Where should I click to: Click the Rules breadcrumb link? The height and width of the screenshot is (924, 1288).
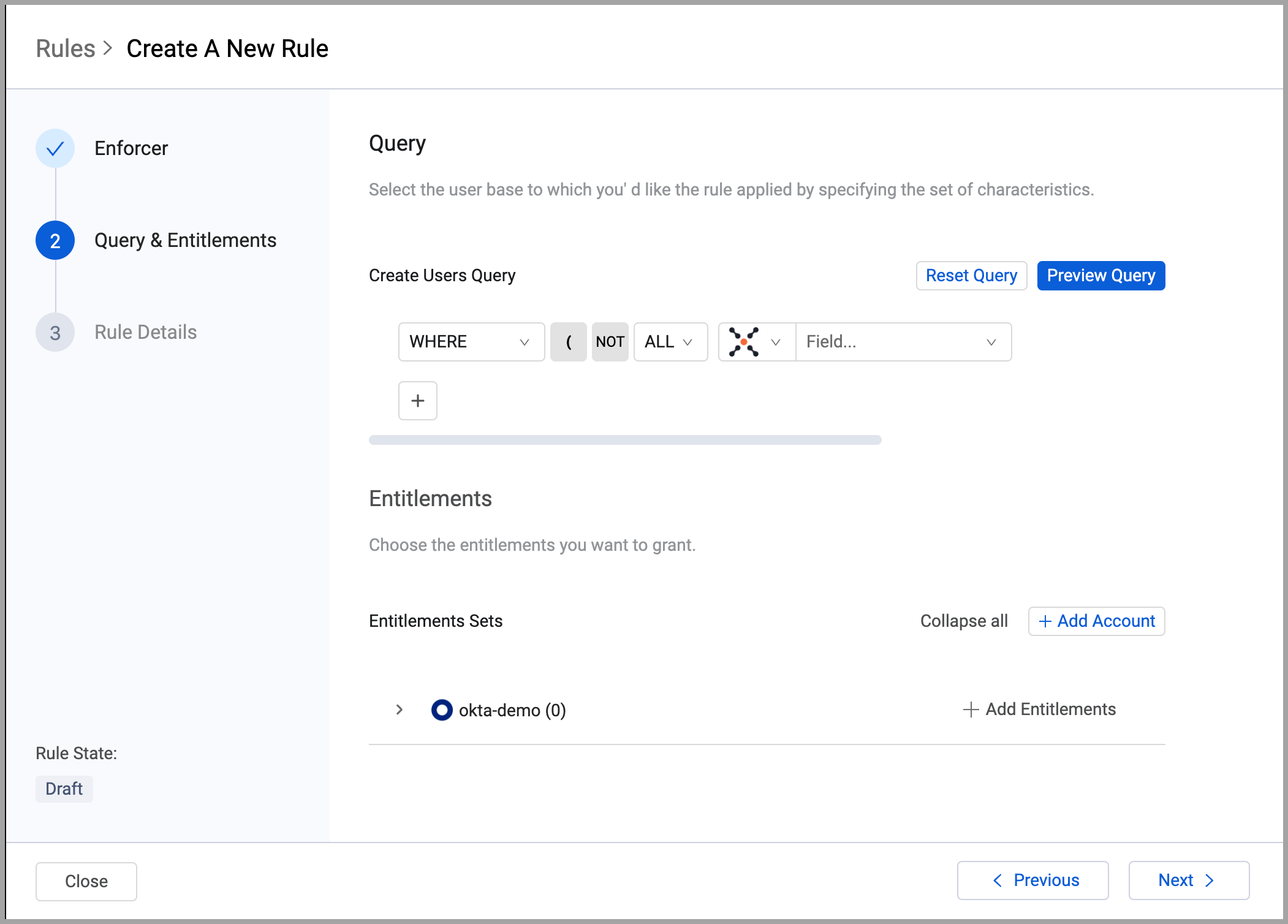point(66,48)
